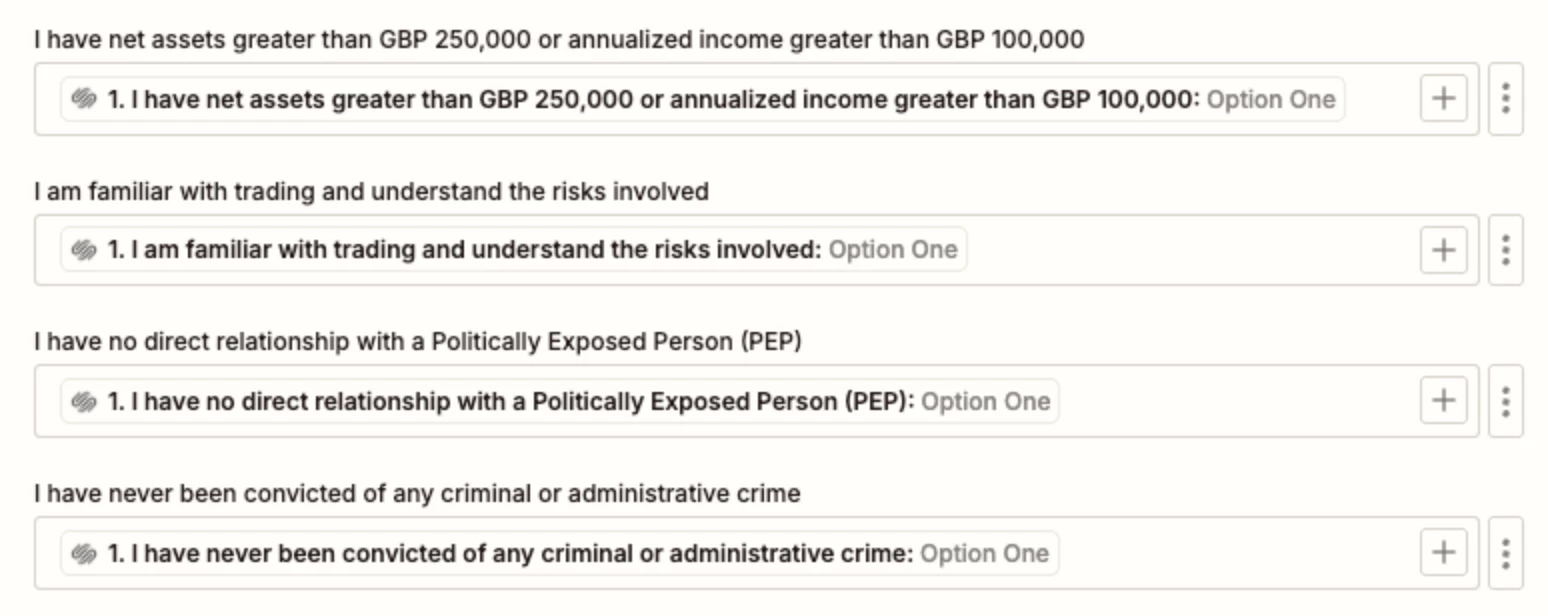Click plus button in Politically Exposed Person field
Screen dimensions: 1548x616
[1443, 401]
